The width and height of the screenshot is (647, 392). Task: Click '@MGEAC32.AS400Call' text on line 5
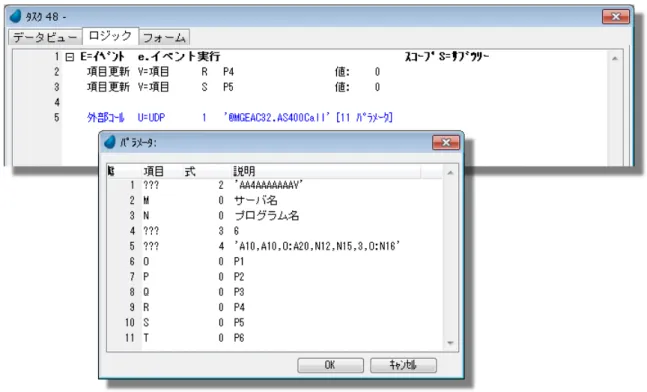[277, 118]
